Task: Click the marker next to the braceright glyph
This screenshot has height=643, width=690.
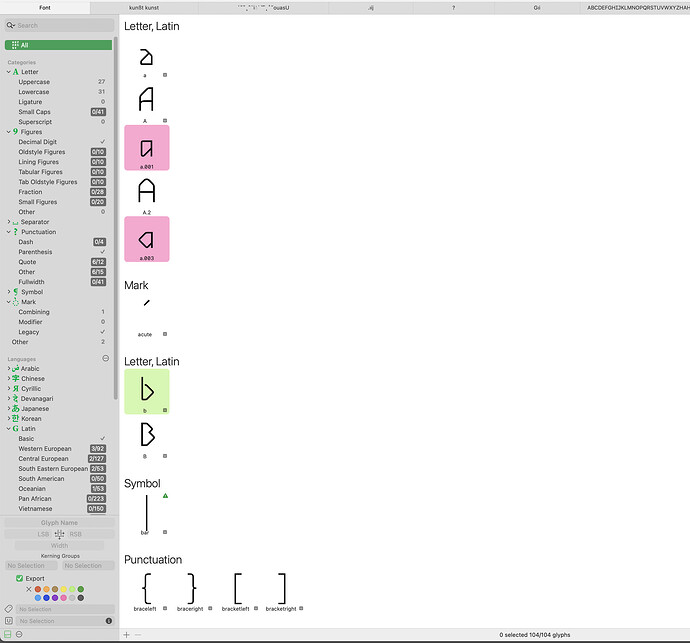Action: [x=210, y=608]
